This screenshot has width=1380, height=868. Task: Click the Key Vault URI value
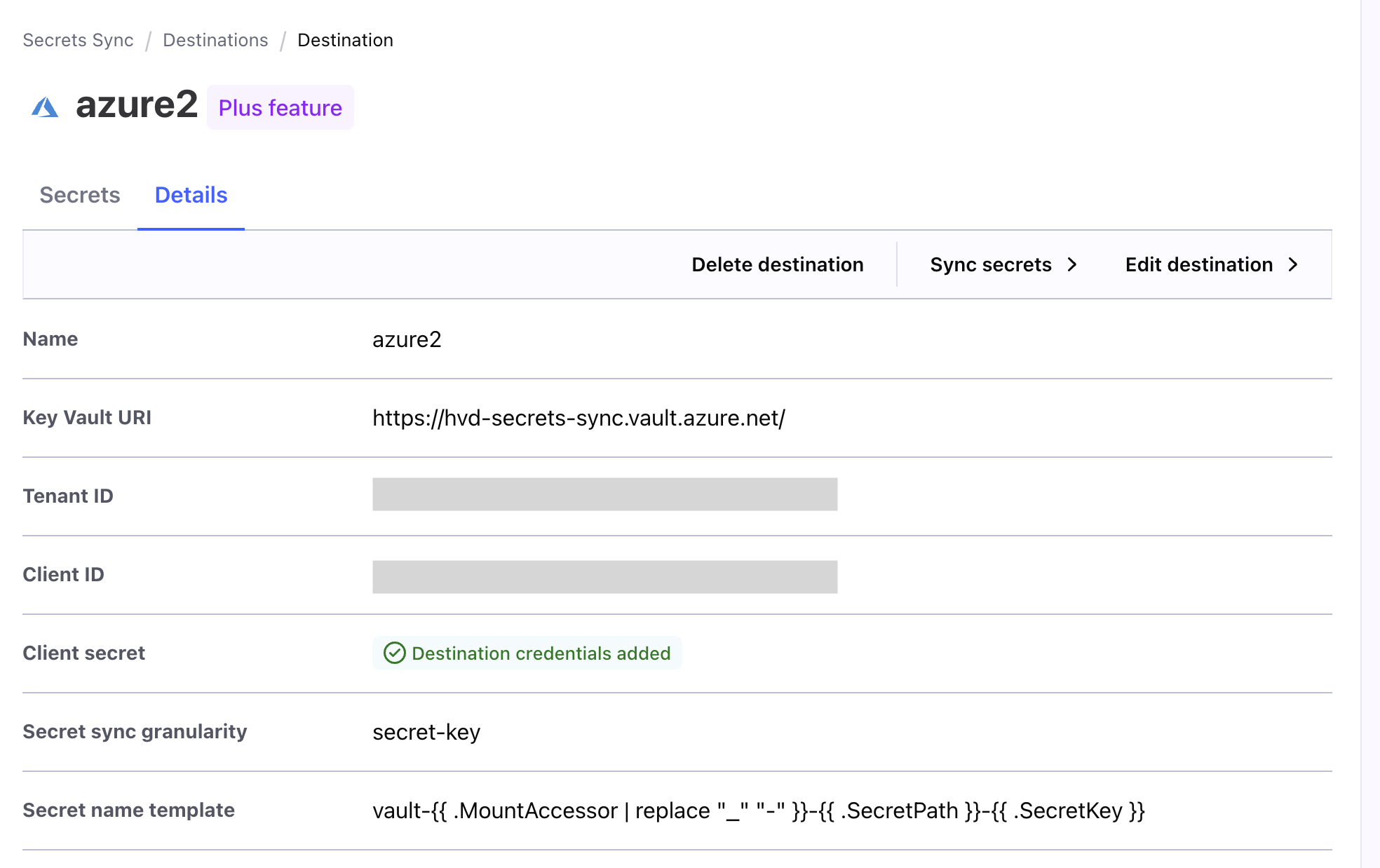click(579, 418)
